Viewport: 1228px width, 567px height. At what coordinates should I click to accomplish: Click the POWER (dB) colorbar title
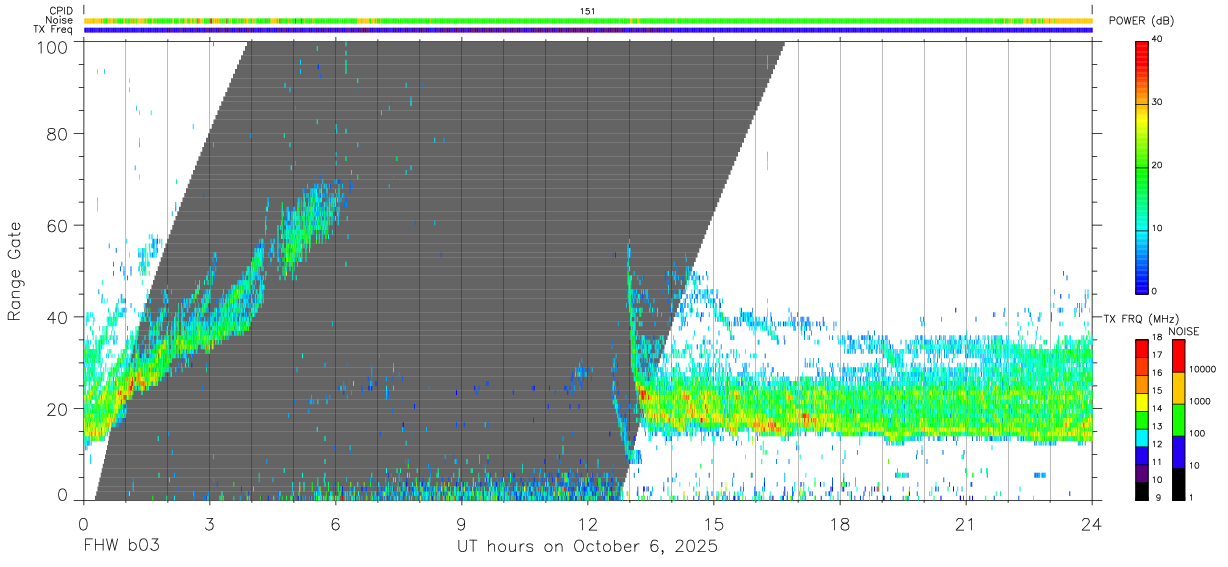[1140, 21]
